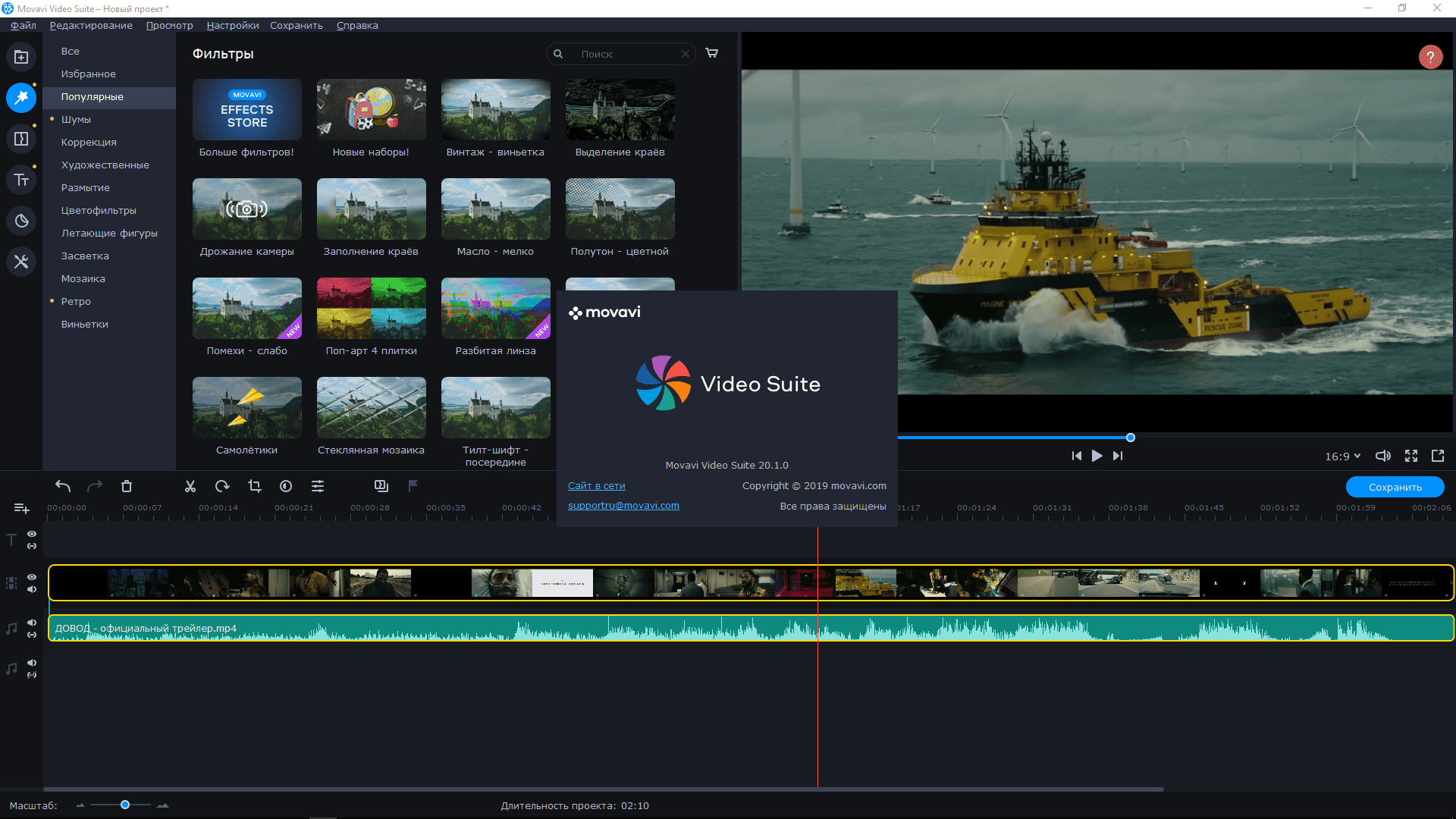Open the Import media tab icon
The width and height of the screenshot is (1456, 819).
point(21,57)
